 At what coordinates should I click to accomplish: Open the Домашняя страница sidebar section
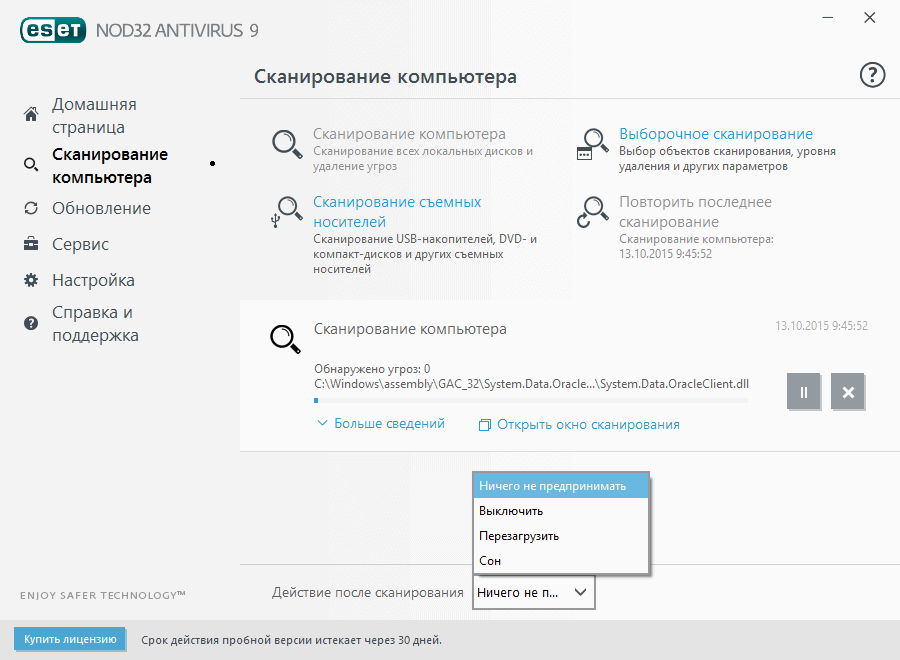(x=90, y=115)
